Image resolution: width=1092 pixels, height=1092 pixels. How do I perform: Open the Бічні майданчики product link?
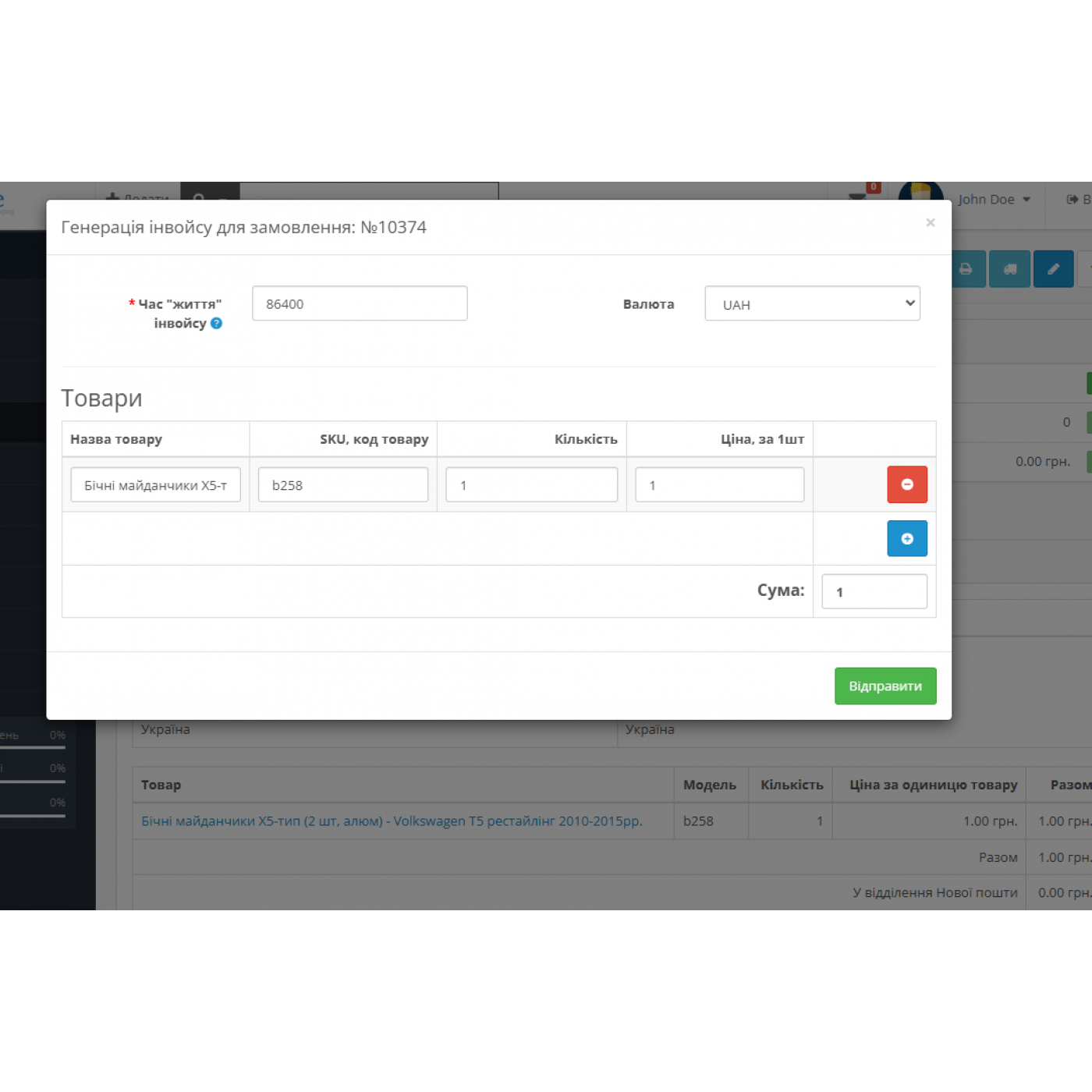click(392, 821)
